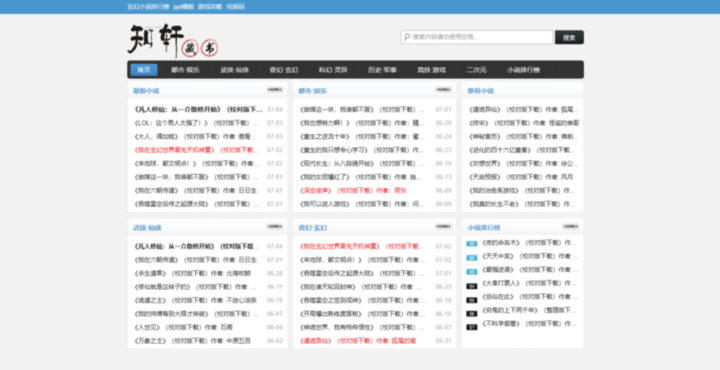Click rank badge beside 《天天中奖》
Viewport: 720px width, 370px height.
point(472,258)
